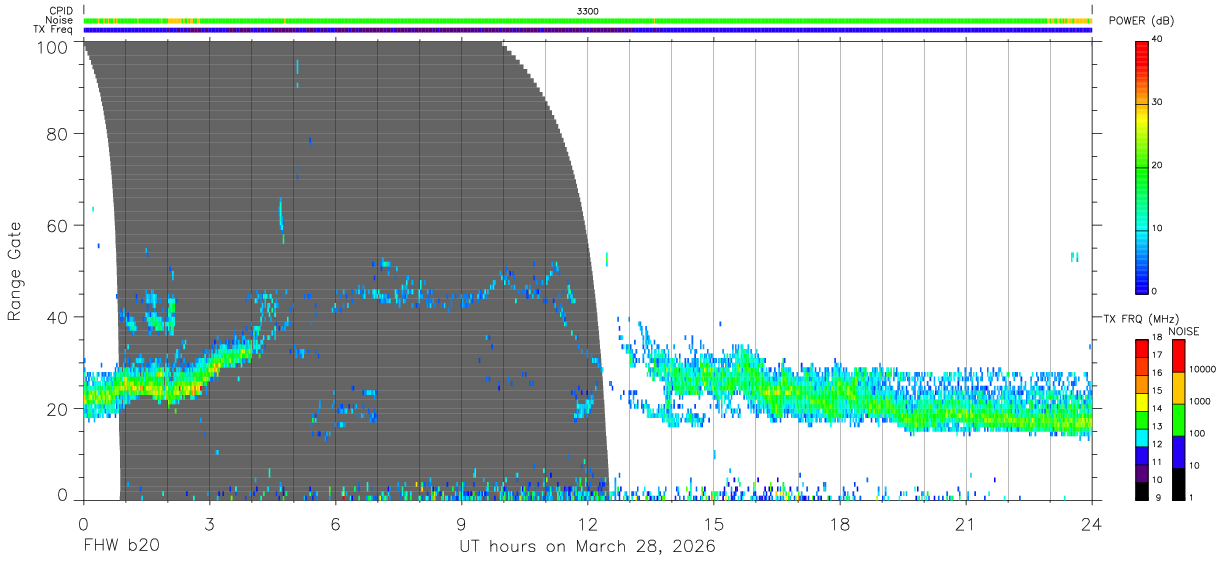Screen dimensions: 1228x567
Task: Click the 9 tick on TX FRQ legend
Action: click(1156, 497)
